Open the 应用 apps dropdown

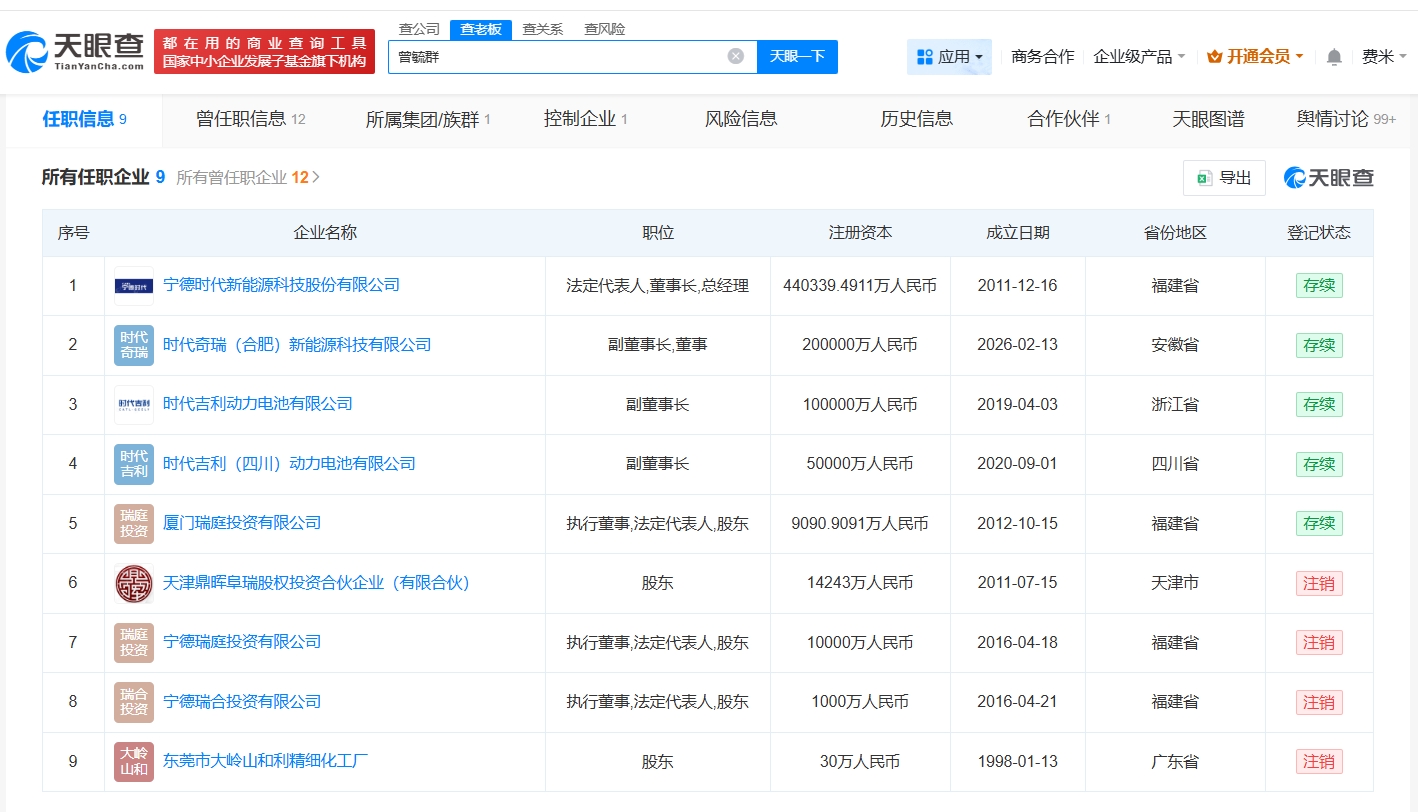point(949,57)
